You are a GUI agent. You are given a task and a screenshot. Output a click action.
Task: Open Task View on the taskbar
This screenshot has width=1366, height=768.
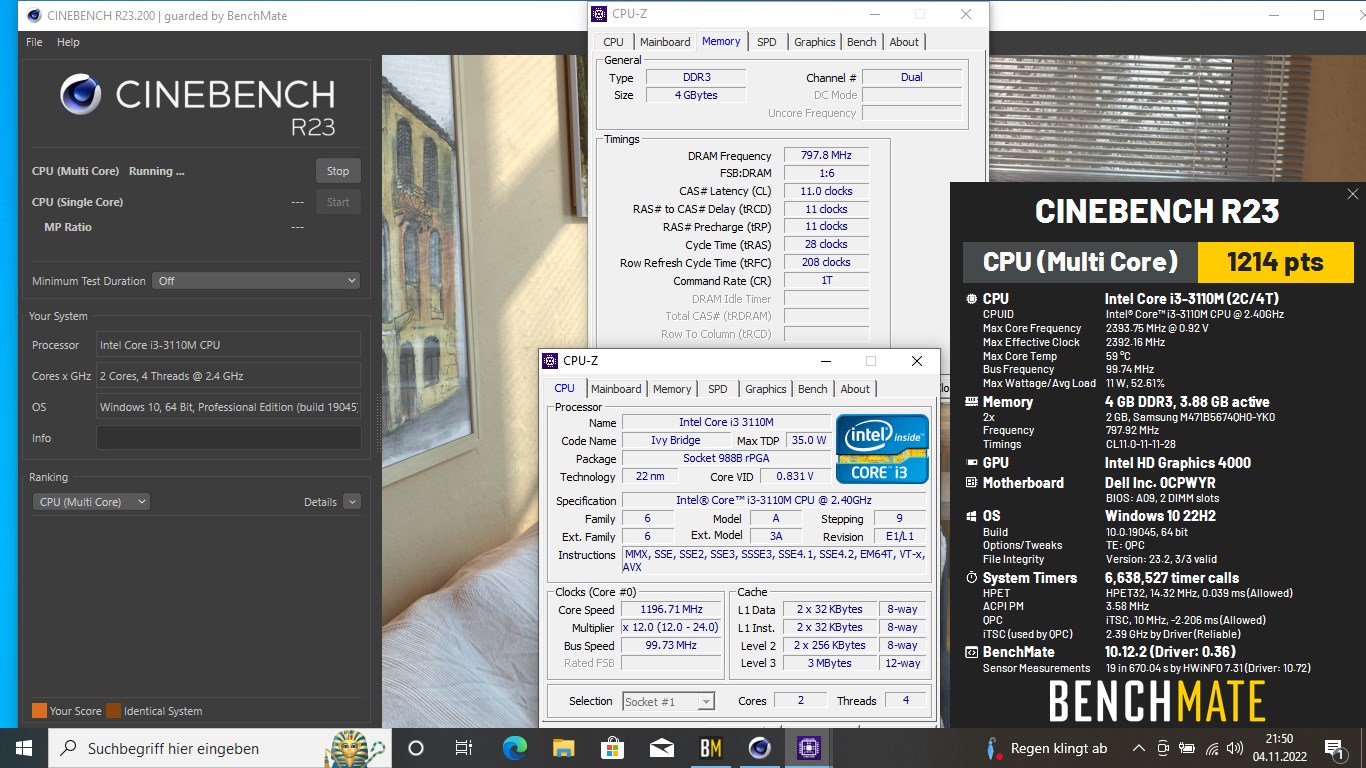coord(464,748)
